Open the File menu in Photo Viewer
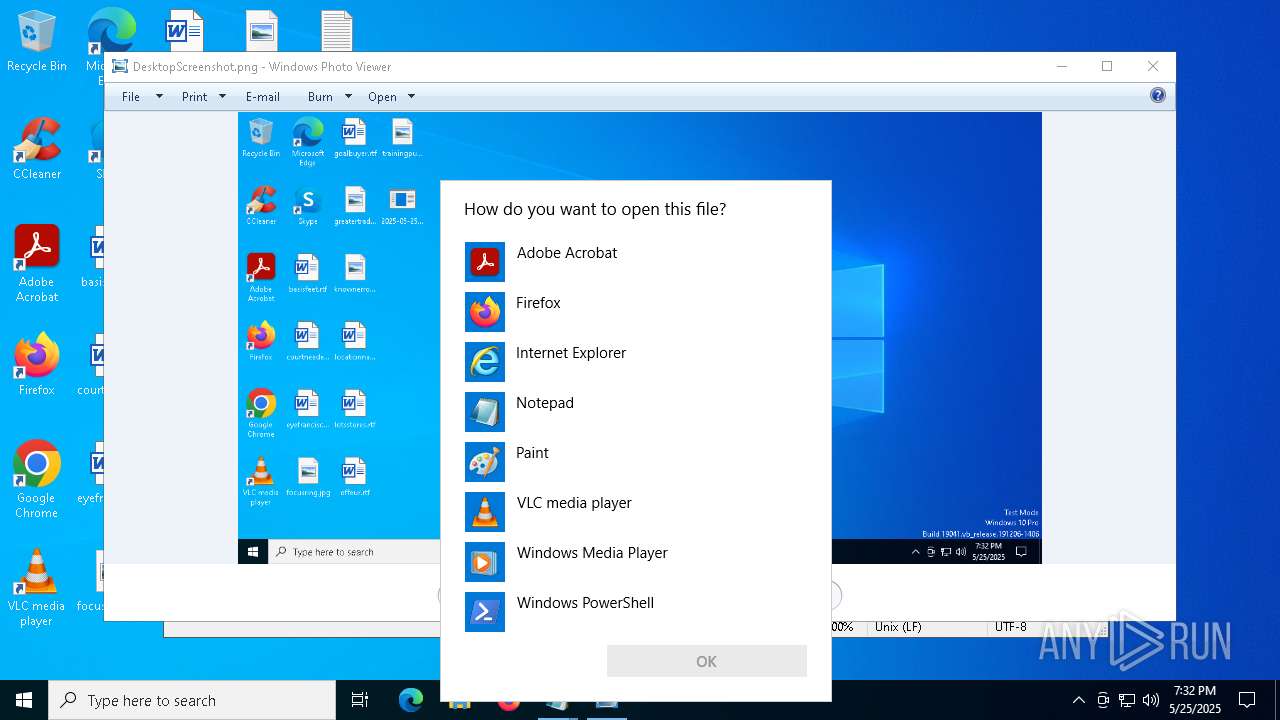Screen dimensions: 1280x720 pos(131,97)
